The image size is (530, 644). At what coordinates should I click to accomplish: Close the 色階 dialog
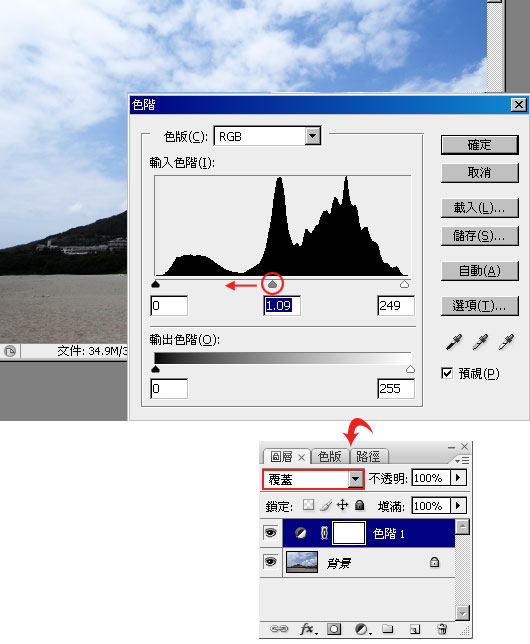(x=519, y=105)
